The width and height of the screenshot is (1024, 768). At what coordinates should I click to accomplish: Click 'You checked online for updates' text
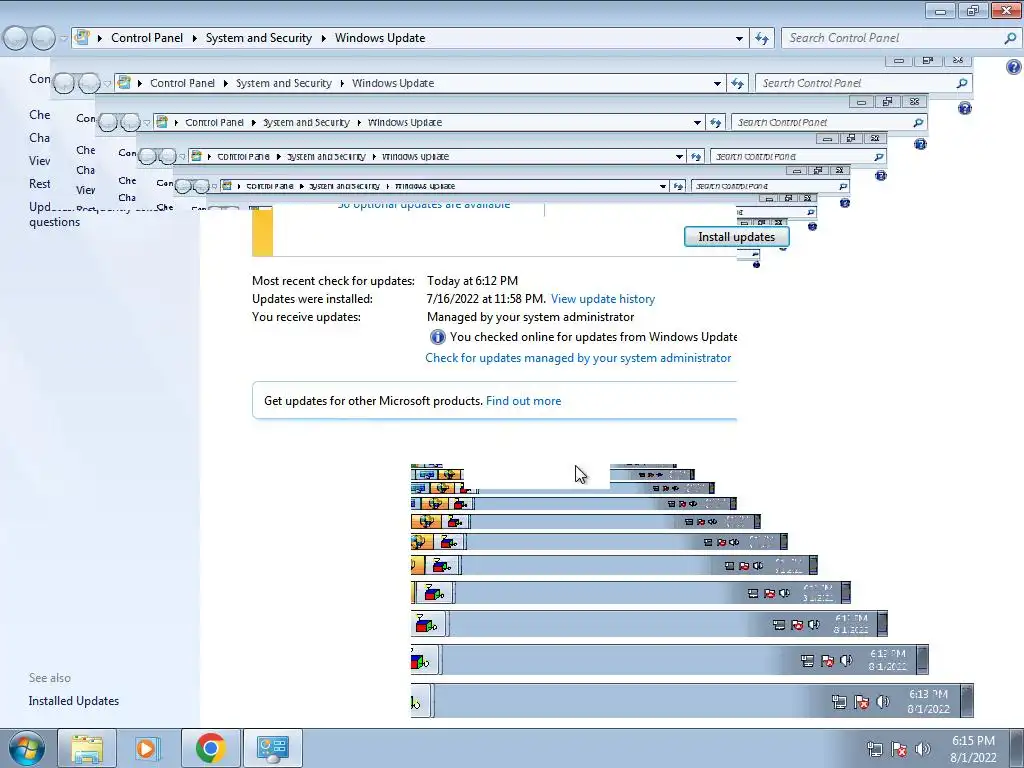[x=593, y=337]
